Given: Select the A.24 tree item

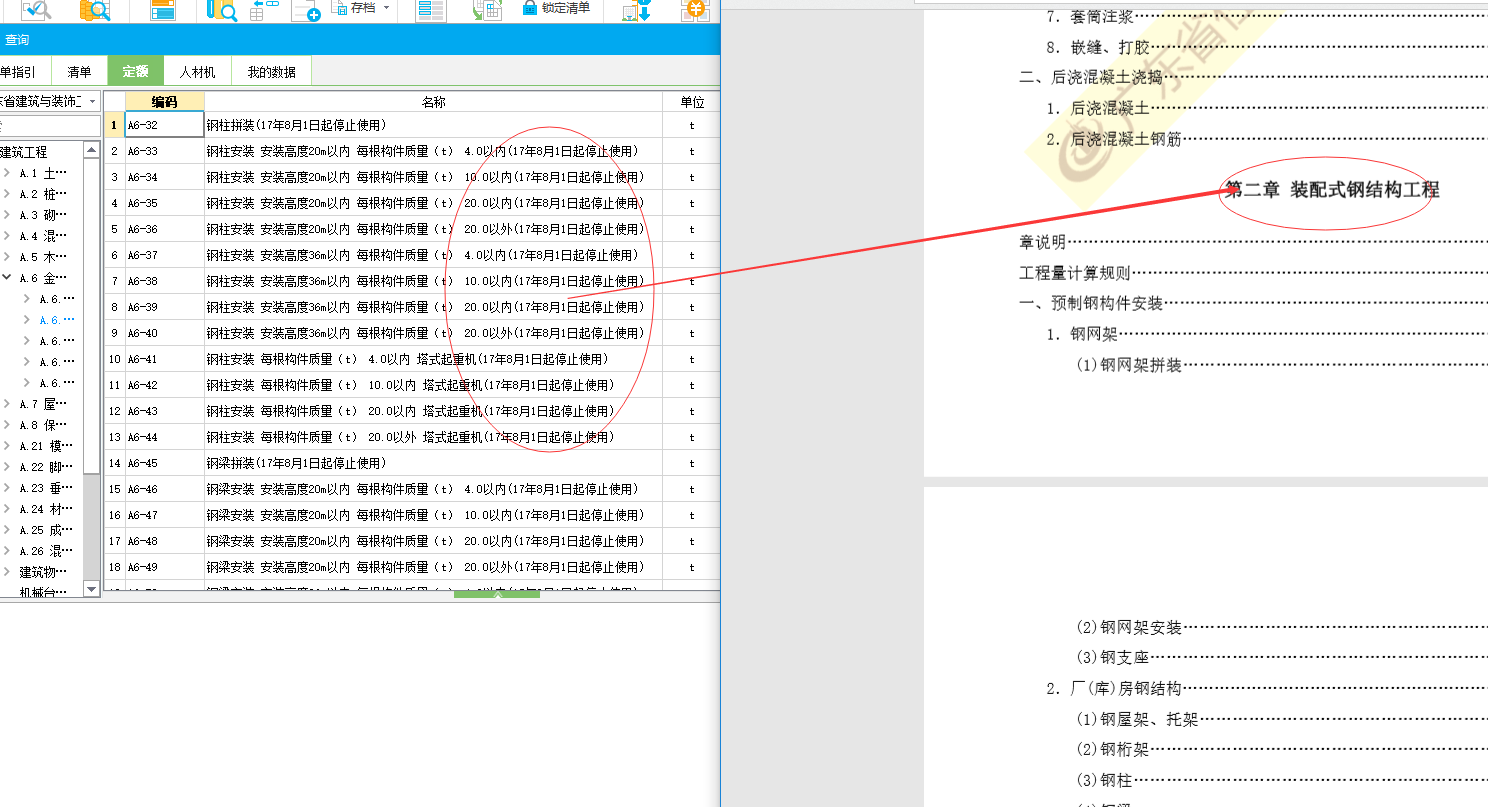Looking at the screenshot, I should tap(46, 509).
